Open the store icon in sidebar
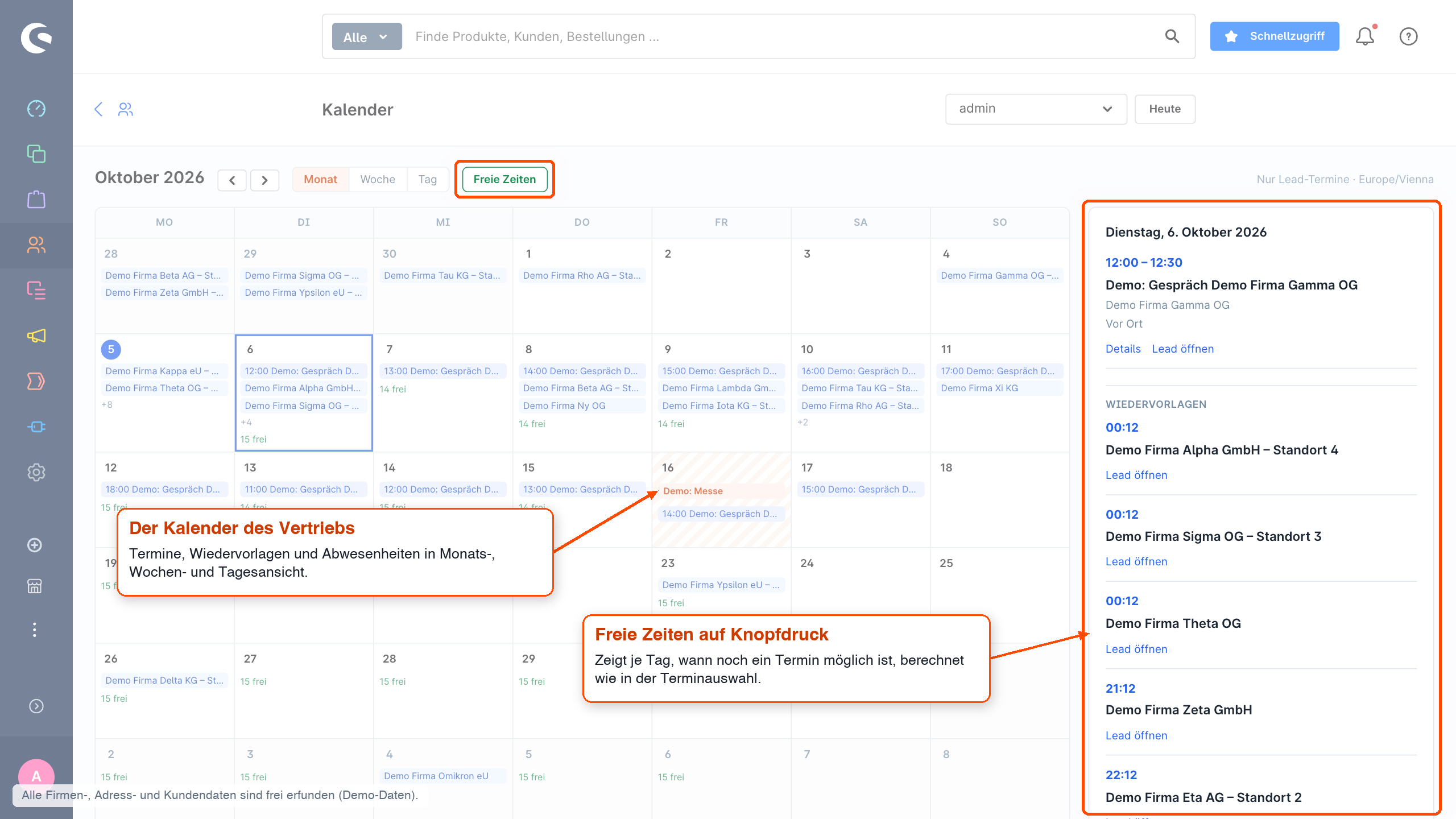This screenshot has width=1456, height=819. pyautogui.click(x=35, y=586)
